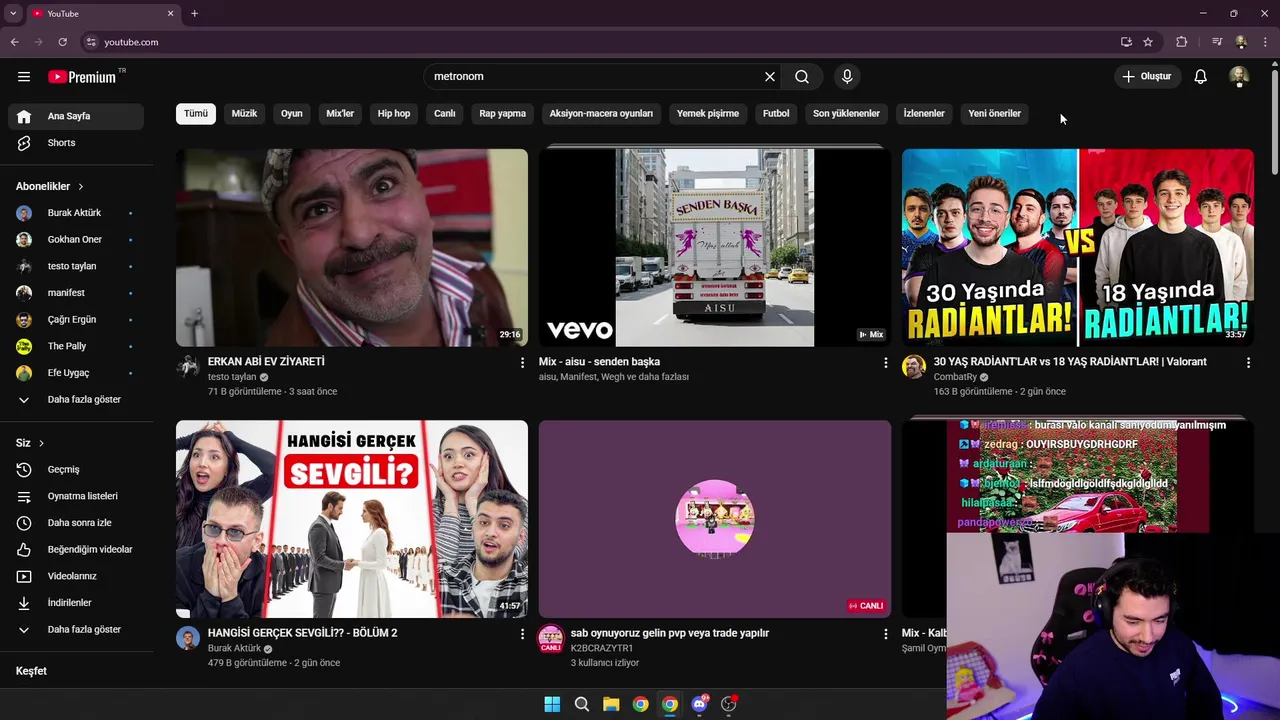Click the Chrome address bar
This screenshot has width=1280, height=720.
tap(600, 42)
